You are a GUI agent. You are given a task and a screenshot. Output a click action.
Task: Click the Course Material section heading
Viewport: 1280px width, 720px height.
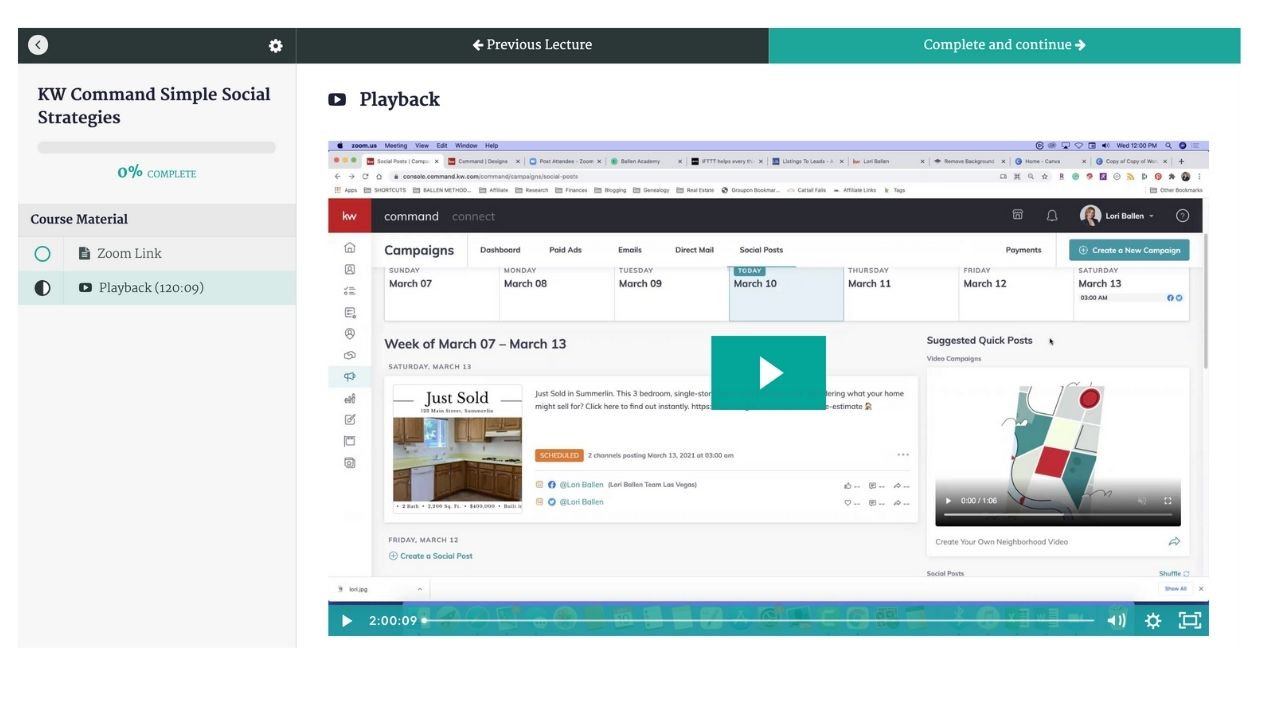click(x=79, y=219)
